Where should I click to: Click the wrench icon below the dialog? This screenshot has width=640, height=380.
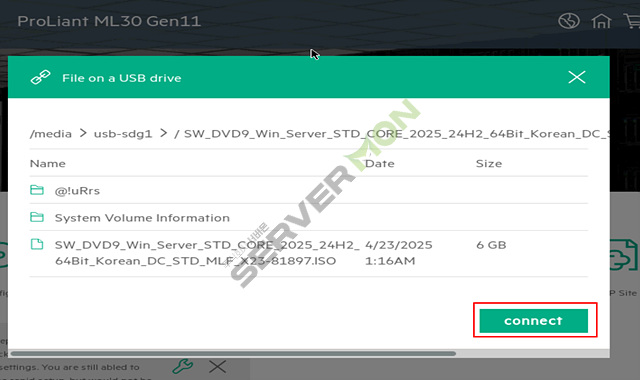pyautogui.click(x=182, y=366)
